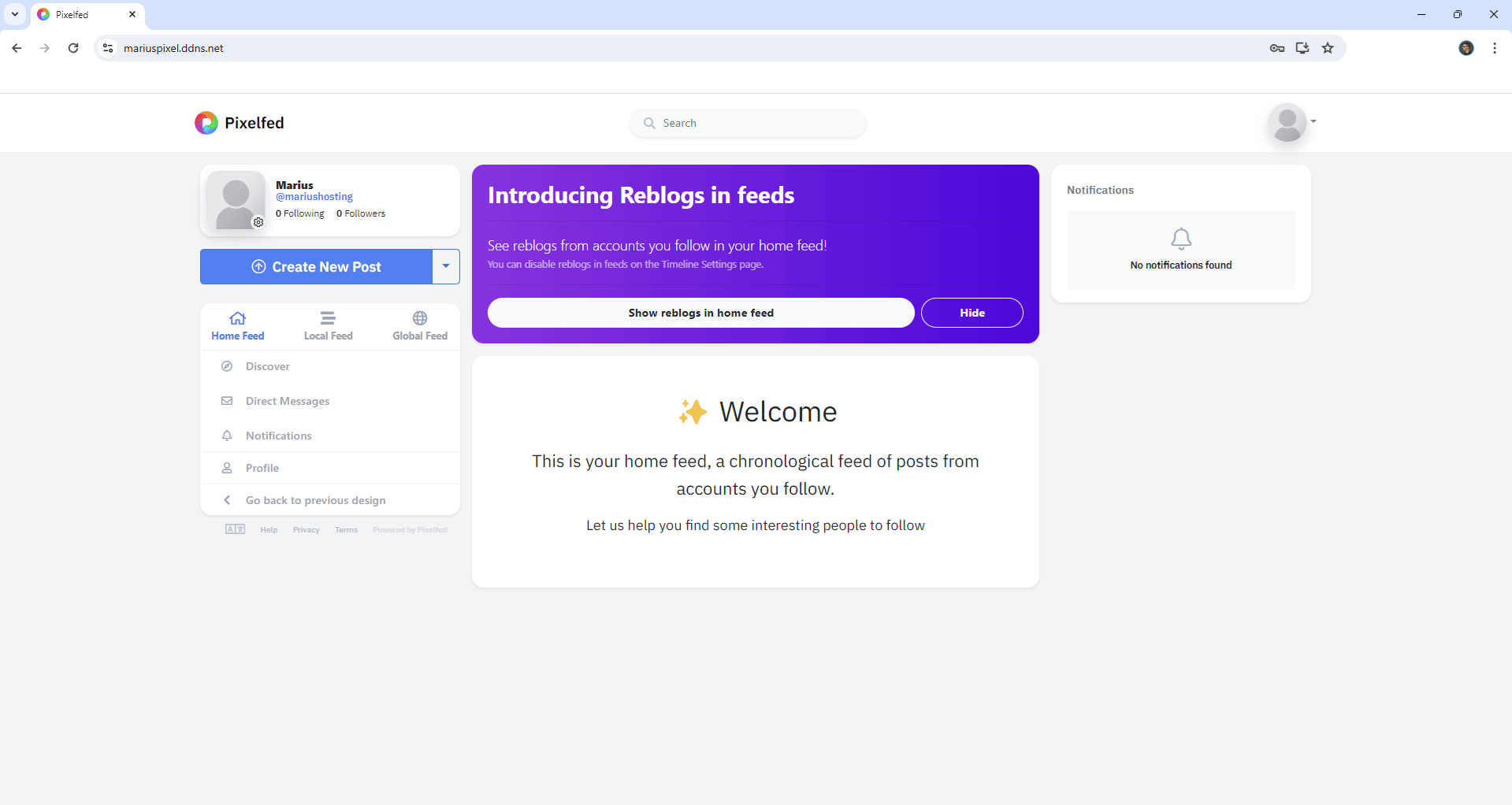Open profile settings gear on avatar

(x=258, y=222)
